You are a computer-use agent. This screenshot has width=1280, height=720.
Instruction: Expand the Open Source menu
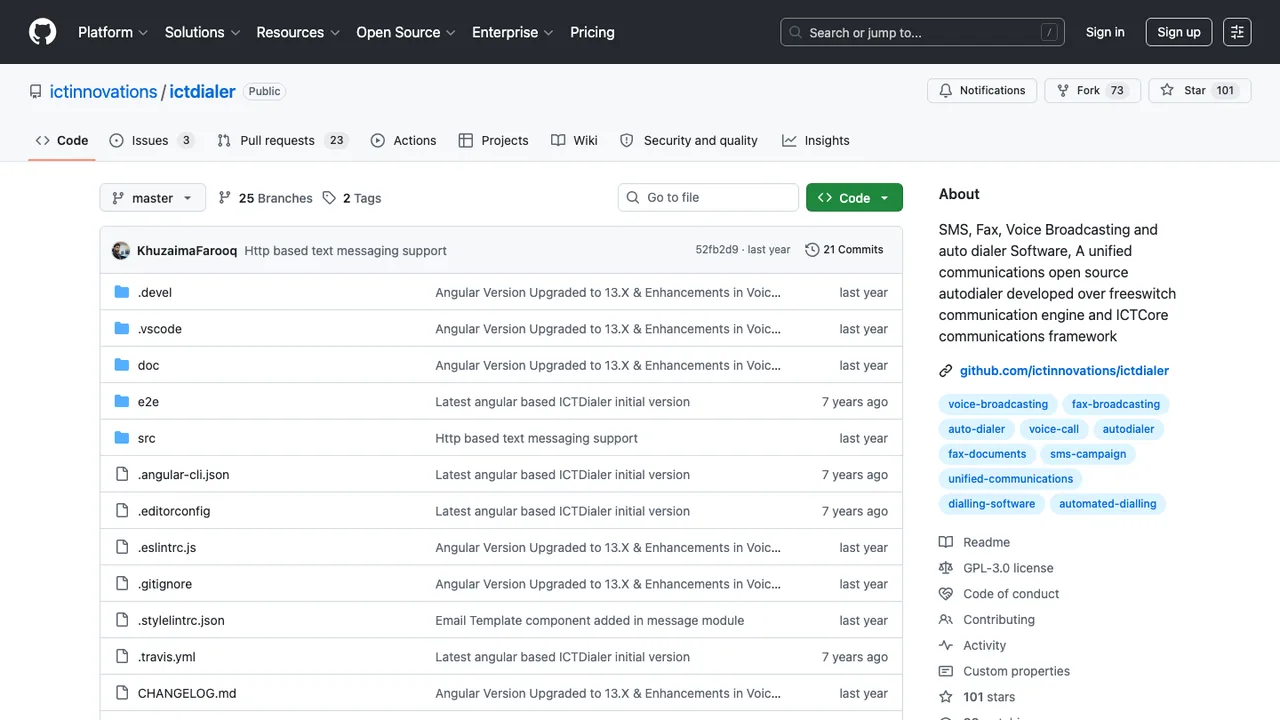[x=406, y=32]
